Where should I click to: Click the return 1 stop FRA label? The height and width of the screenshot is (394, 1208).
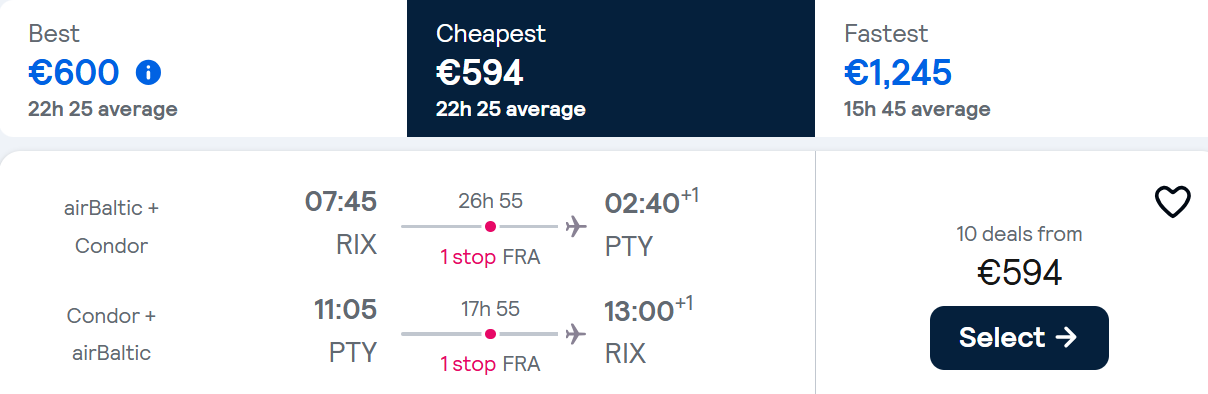point(490,364)
